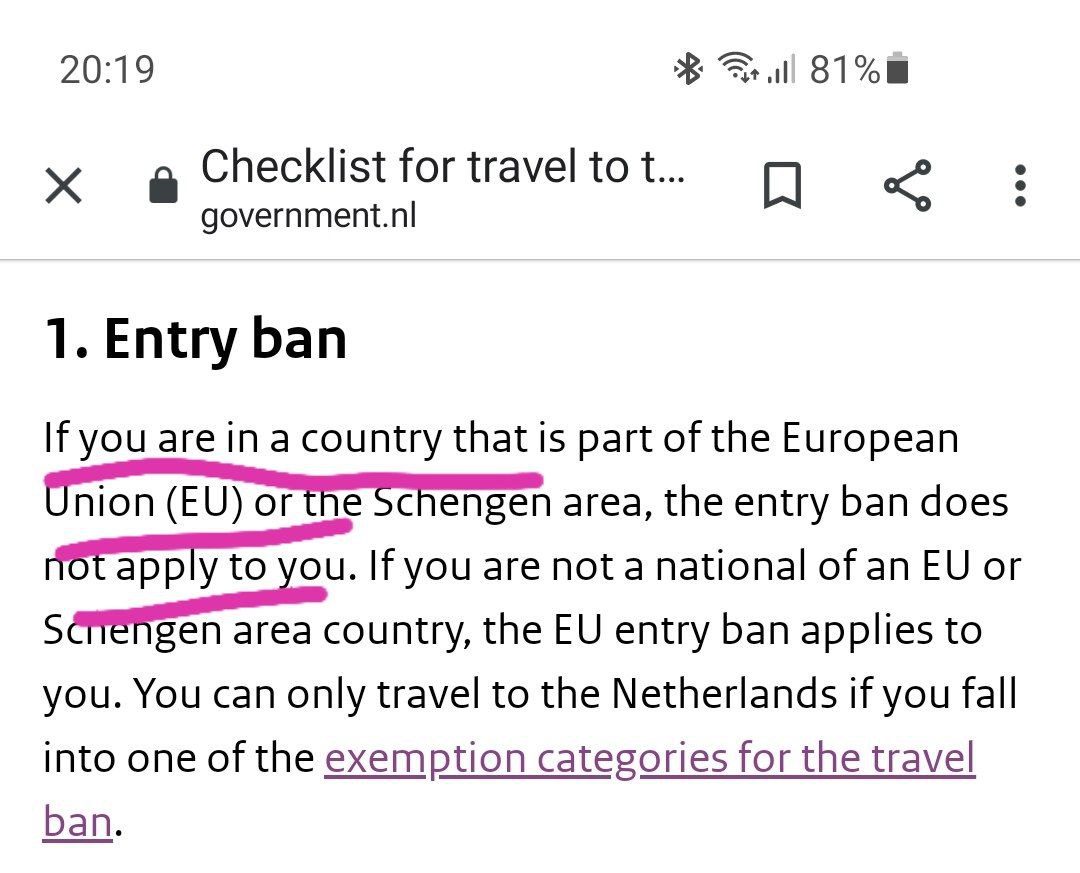
Task: Tap the pink underline beneath first line
Action: (x=293, y=475)
